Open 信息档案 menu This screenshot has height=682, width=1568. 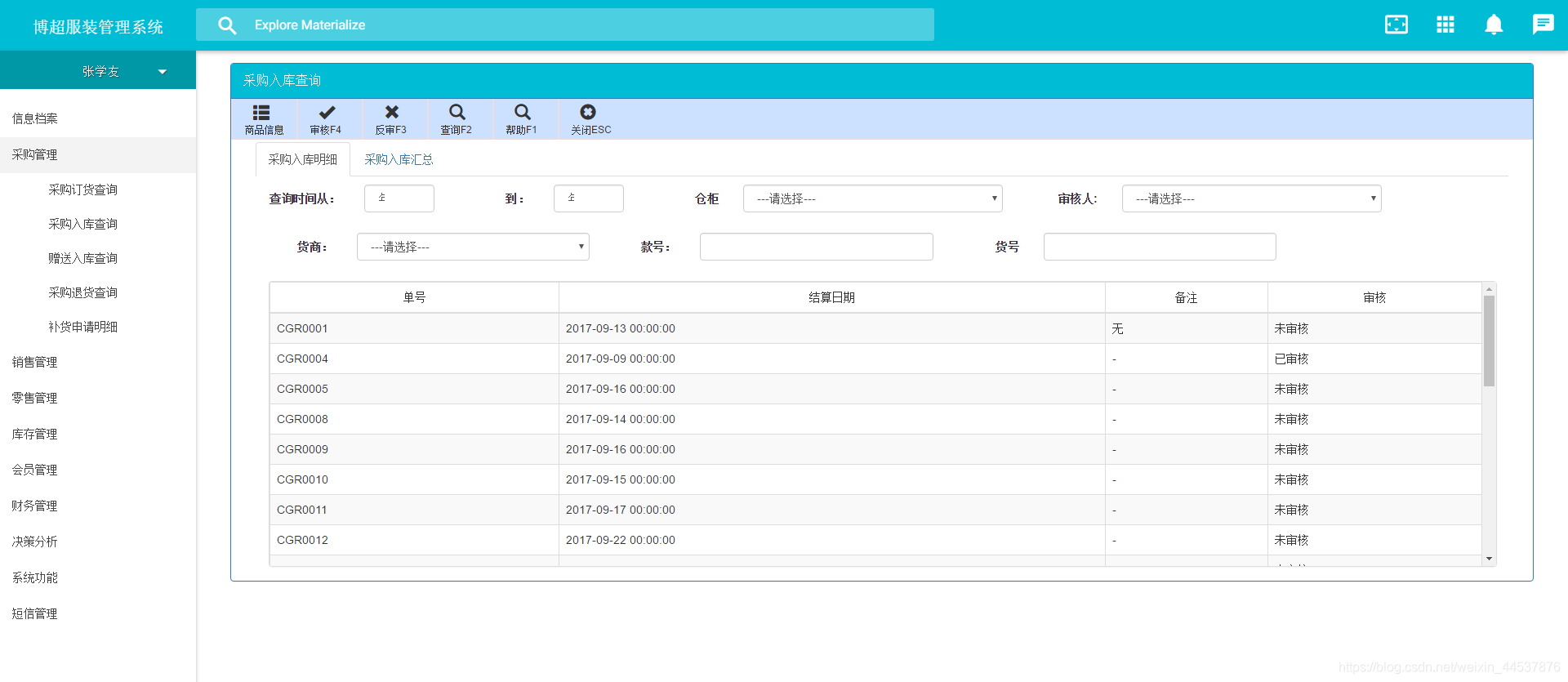coord(98,118)
